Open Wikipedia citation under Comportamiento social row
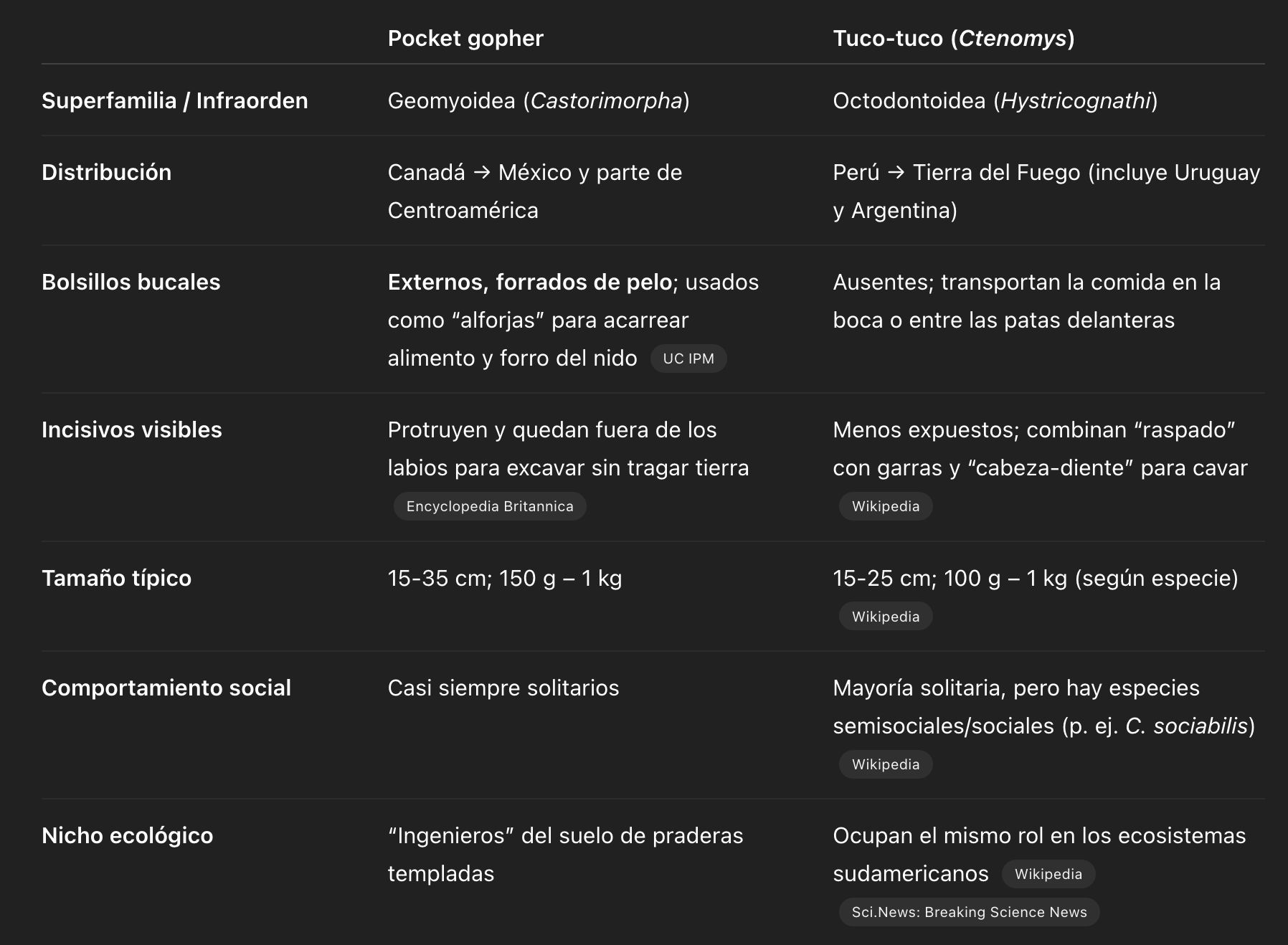 [x=886, y=764]
